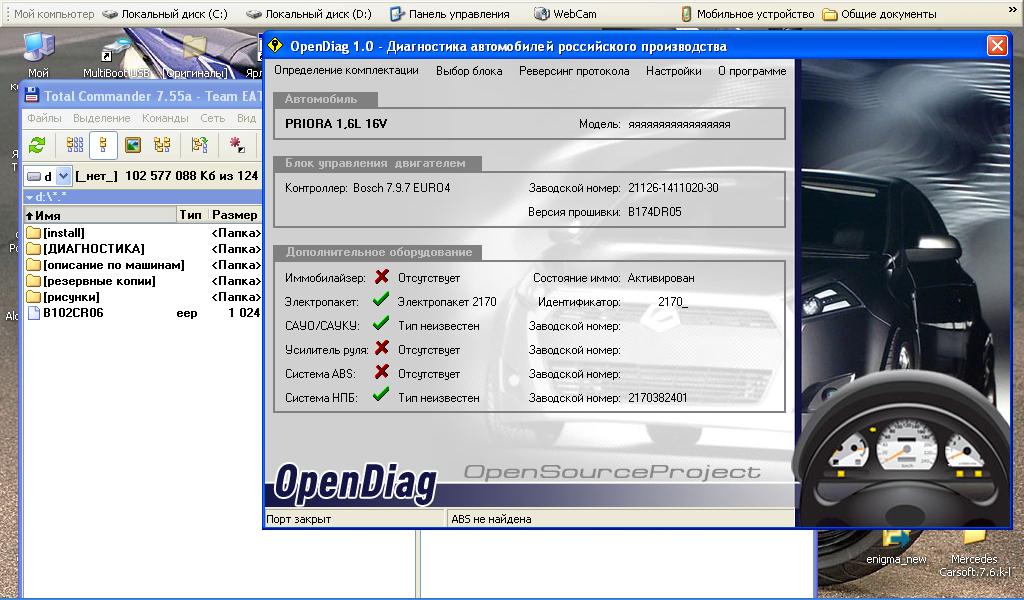Sort by Имя column header
1024x600 pixels.
pyautogui.click(x=100, y=215)
